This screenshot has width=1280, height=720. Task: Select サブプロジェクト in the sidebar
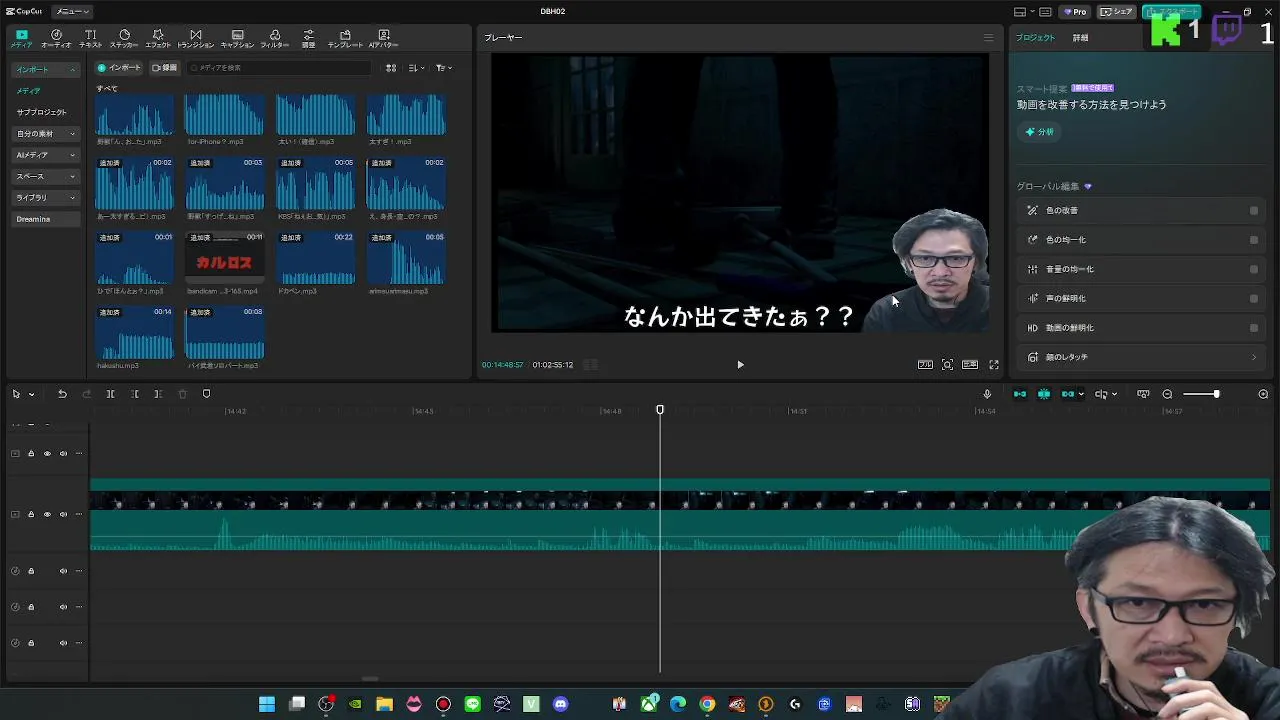tap(41, 112)
